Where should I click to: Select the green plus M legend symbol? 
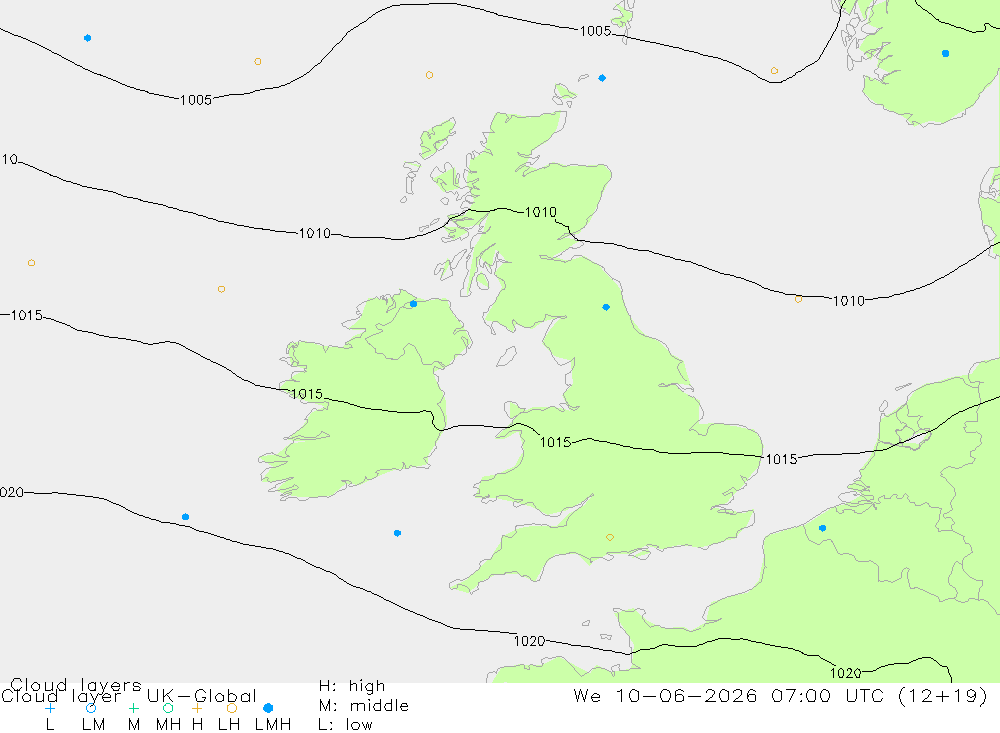[133, 708]
